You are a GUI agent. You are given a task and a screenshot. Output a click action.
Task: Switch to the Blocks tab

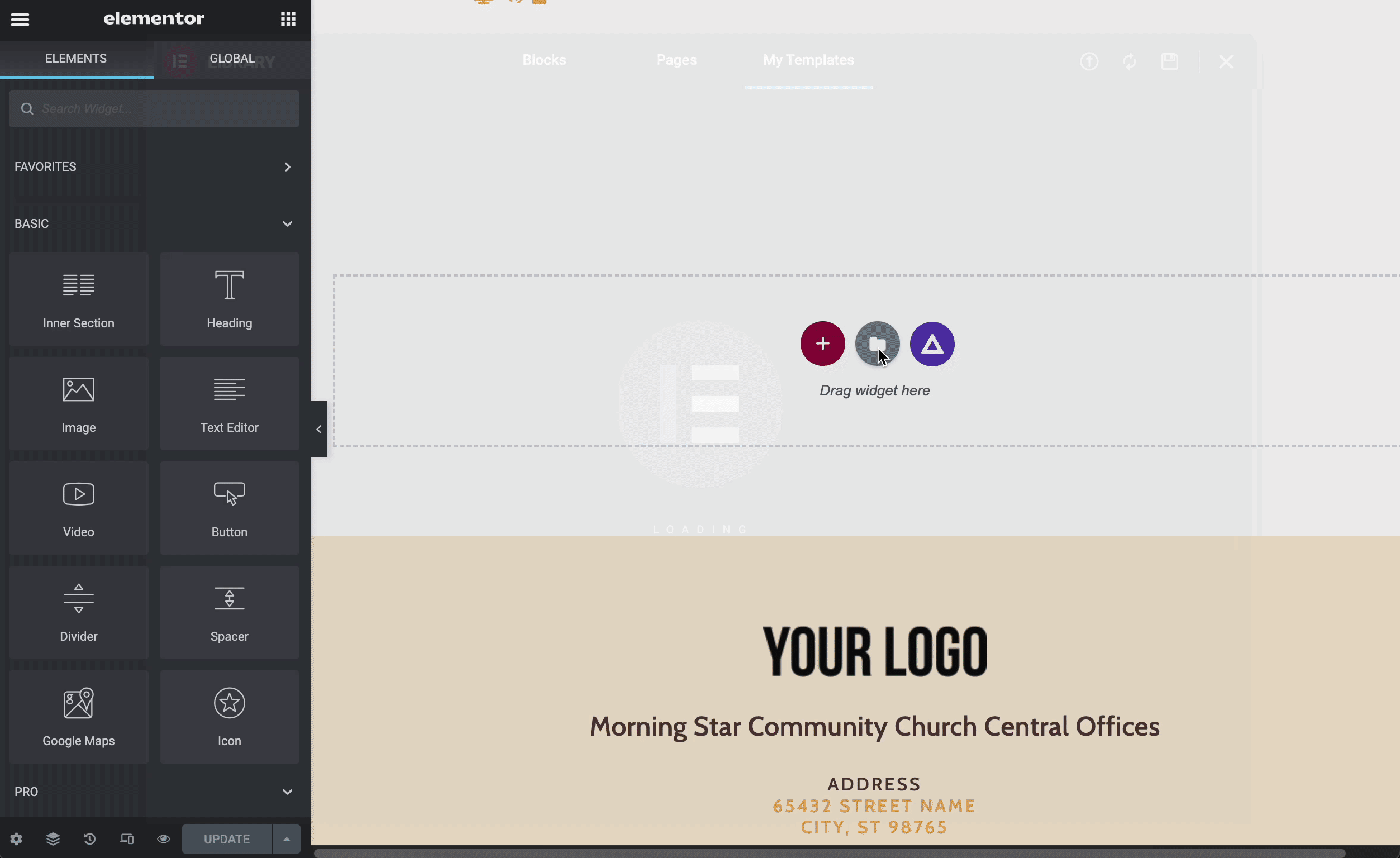coord(543,60)
